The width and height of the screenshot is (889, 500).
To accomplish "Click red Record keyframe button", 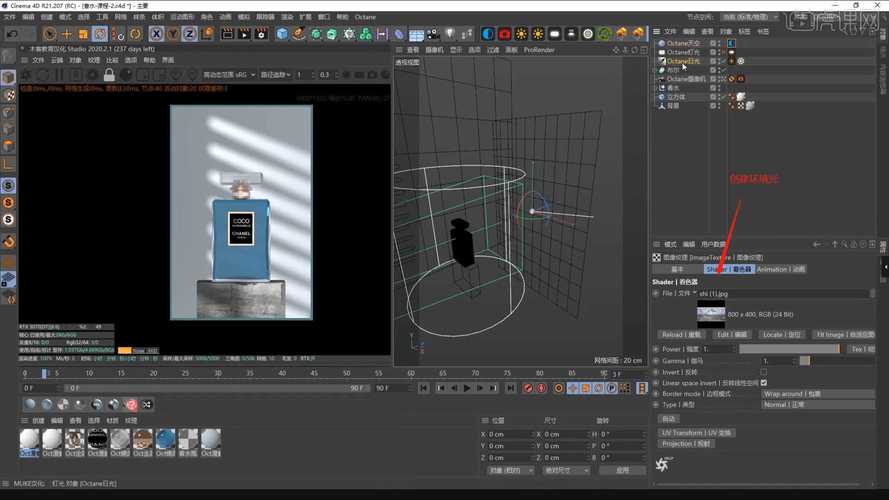I will 528,388.
